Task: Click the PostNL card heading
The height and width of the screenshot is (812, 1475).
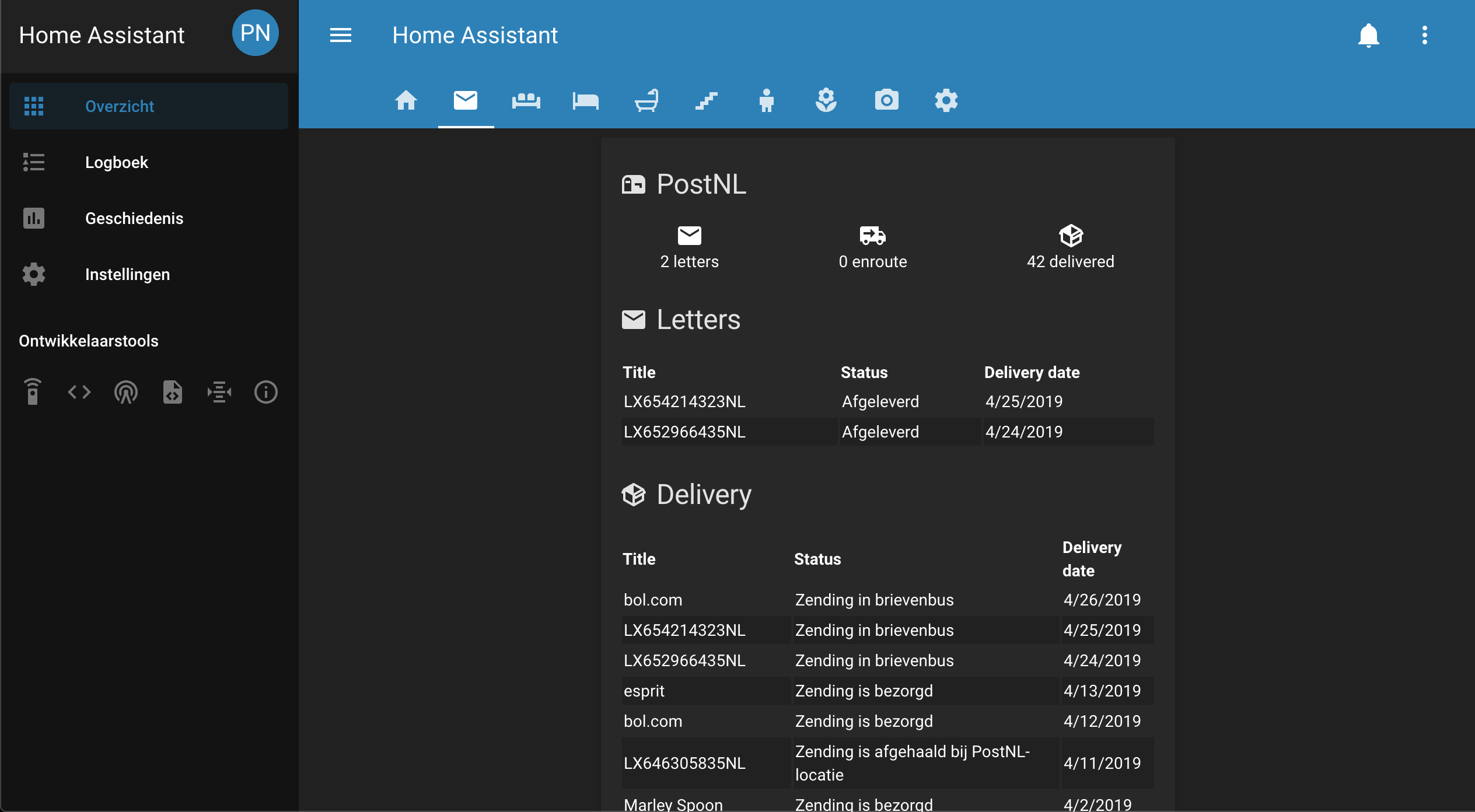Action: click(701, 184)
